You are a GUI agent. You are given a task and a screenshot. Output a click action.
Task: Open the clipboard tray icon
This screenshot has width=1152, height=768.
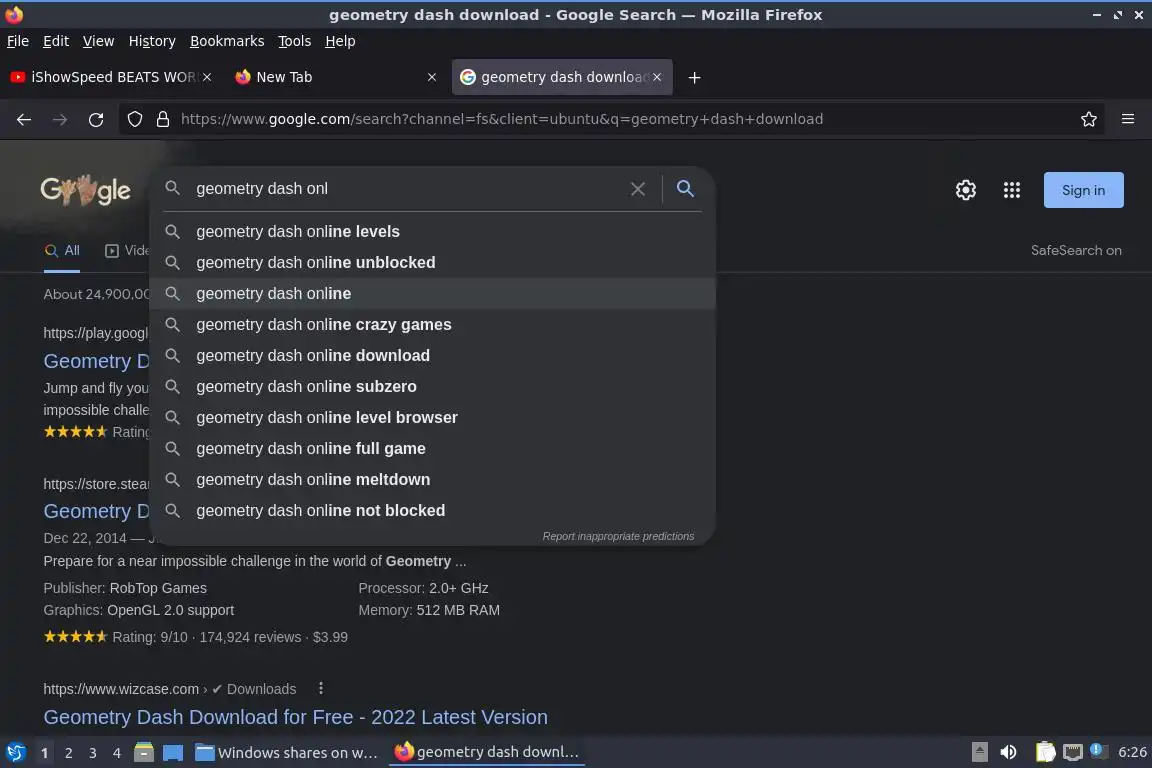tap(1045, 752)
